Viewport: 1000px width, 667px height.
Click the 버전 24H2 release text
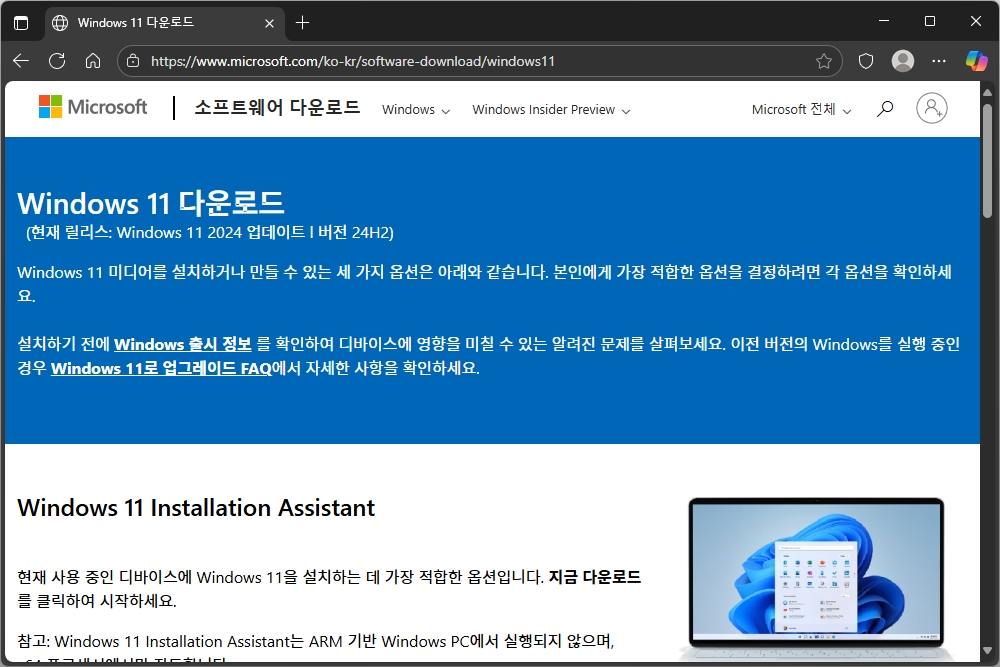pos(354,233)
